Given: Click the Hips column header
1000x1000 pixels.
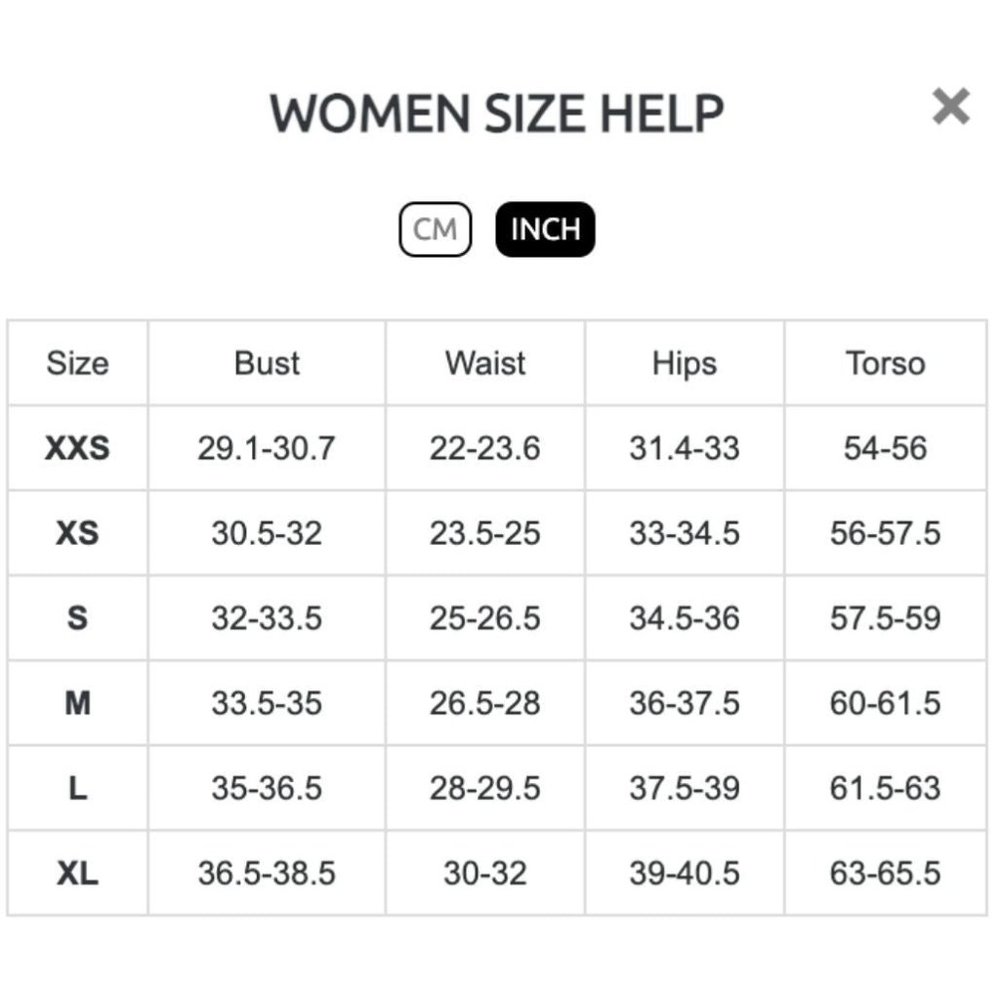Looking at the screenshot, I should tap(684, 364).
